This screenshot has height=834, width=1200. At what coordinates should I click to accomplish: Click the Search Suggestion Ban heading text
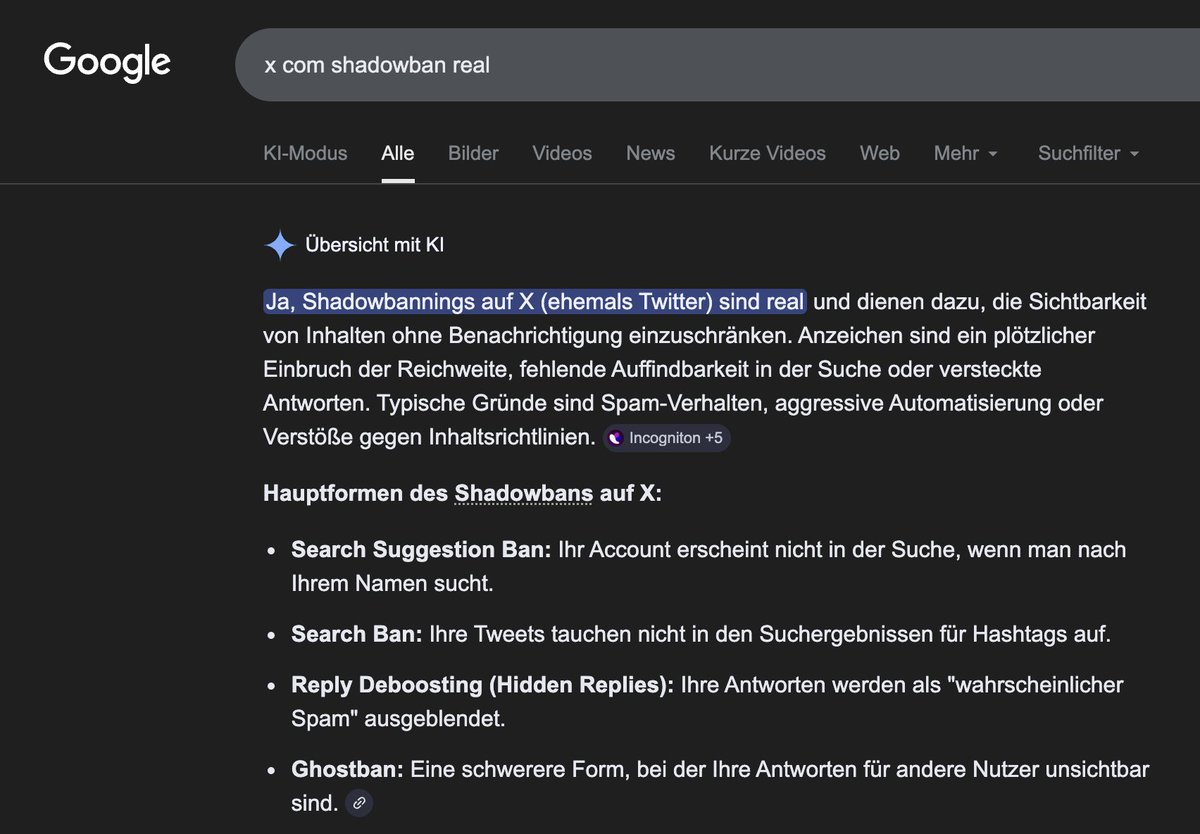pyautogui.click(x=421, y=550)
